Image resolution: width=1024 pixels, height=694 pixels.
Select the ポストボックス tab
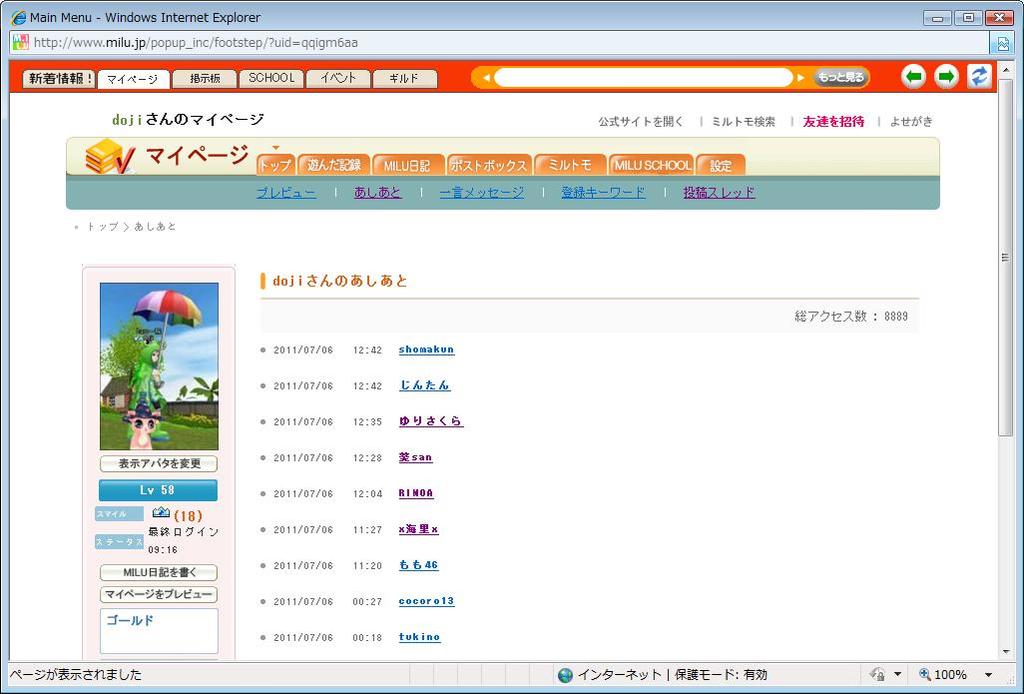click(x=488, y=165)
